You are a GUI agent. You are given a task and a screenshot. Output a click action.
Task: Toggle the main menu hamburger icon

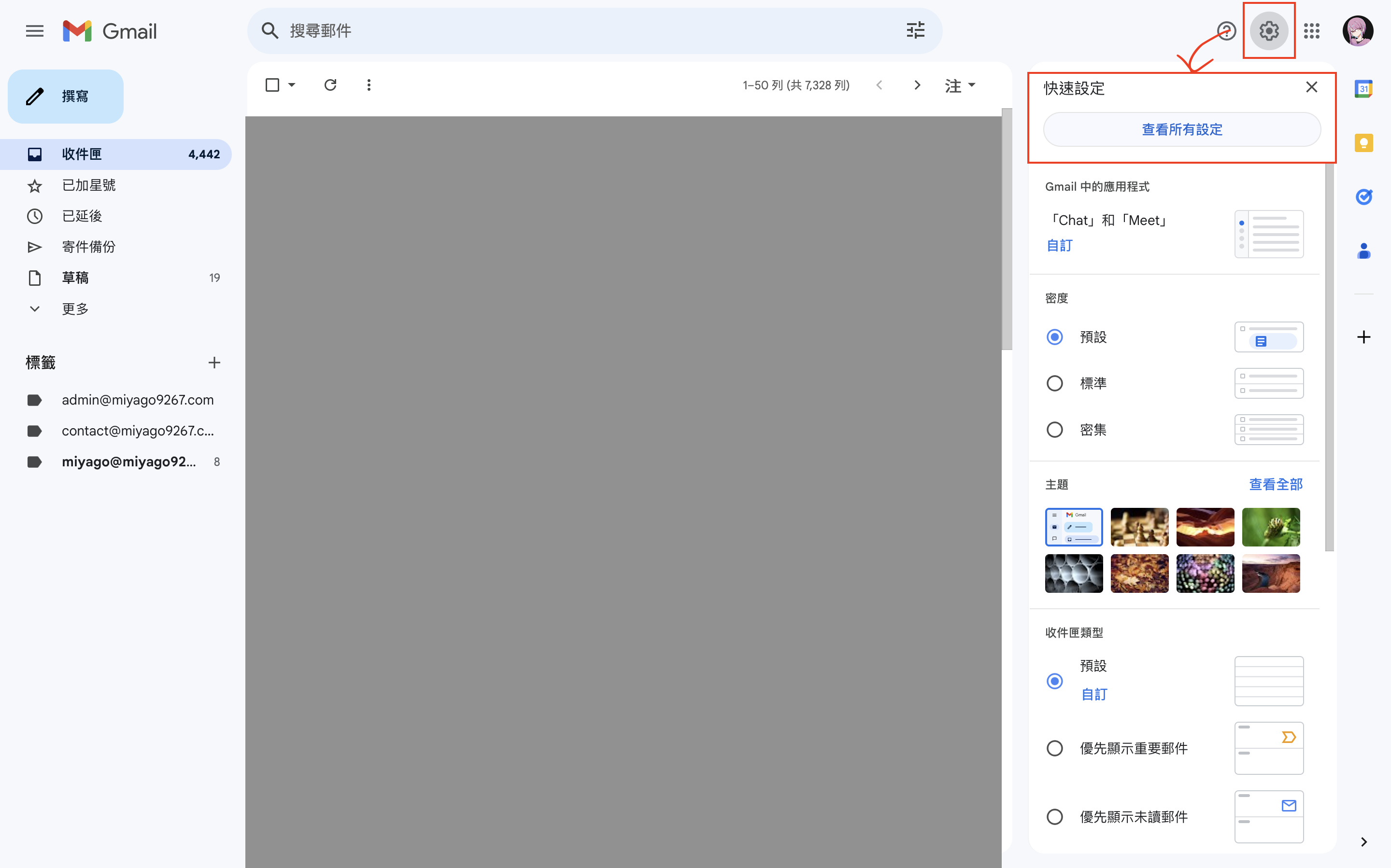click(x=34, y=31)
